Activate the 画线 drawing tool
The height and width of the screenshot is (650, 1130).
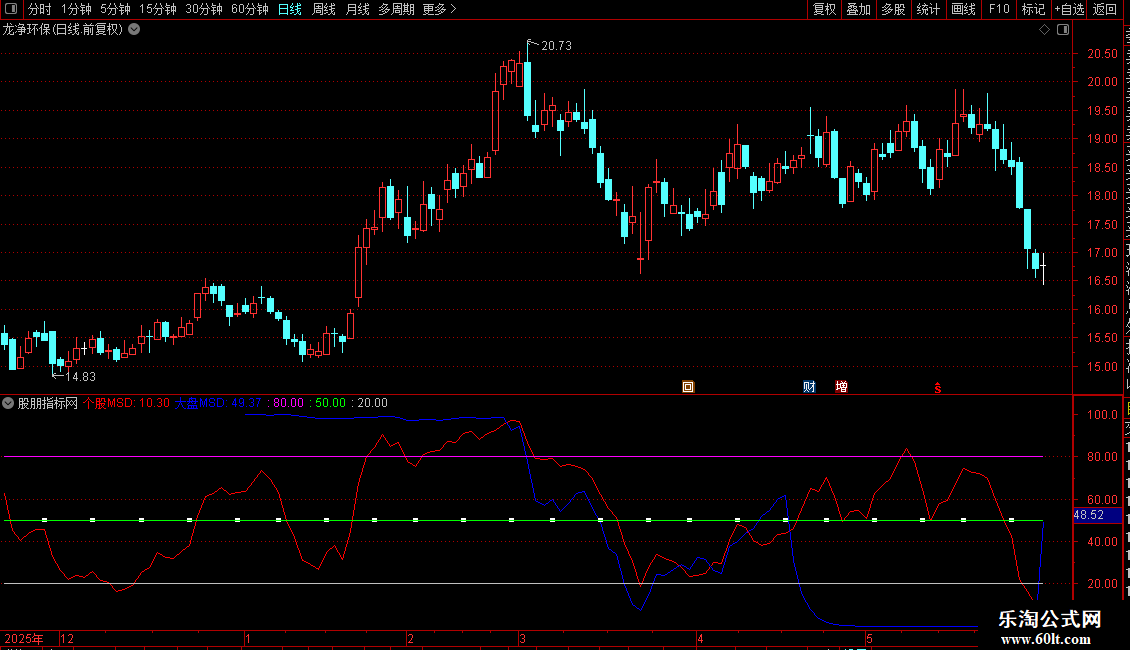click(x=963, y=9)
